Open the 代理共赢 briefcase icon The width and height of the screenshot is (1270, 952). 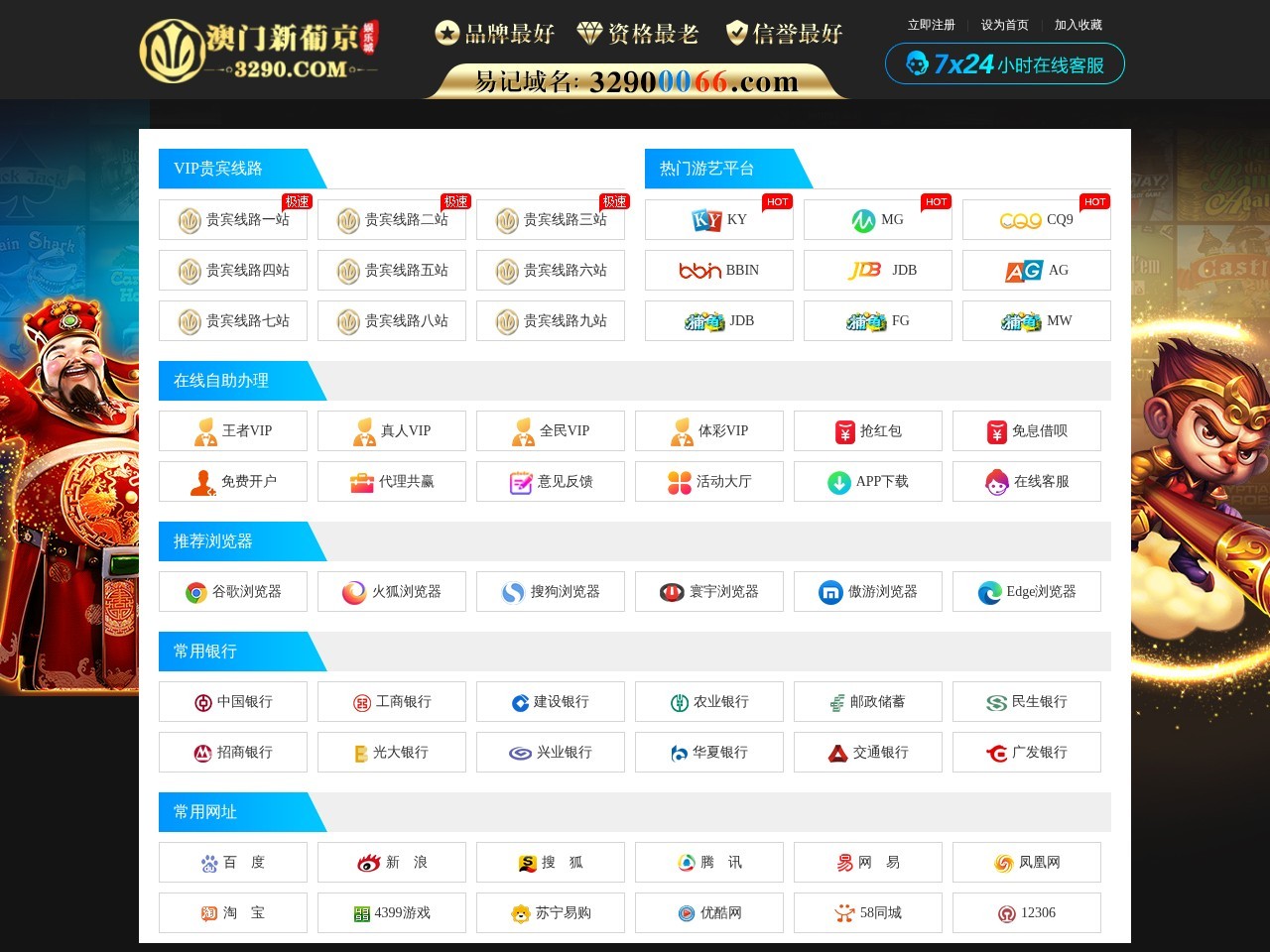point(361,482)
